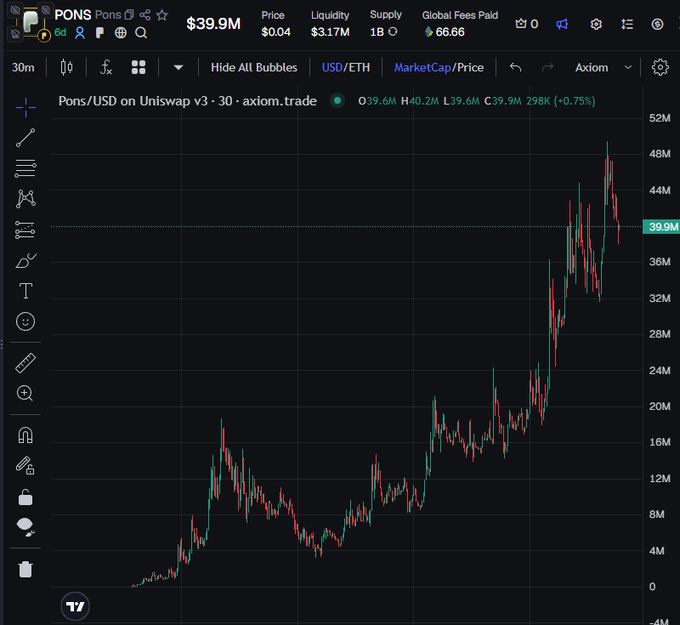Toggle hide all drawings eye icon

pos(25,527)
